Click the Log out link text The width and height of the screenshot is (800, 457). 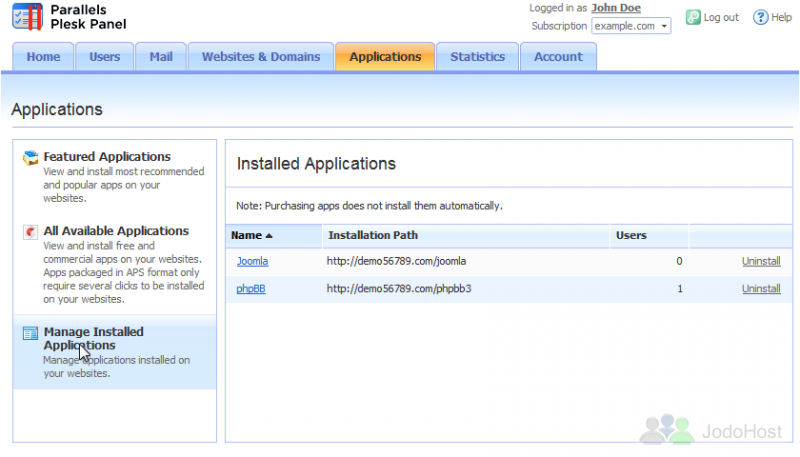[721, 17]
